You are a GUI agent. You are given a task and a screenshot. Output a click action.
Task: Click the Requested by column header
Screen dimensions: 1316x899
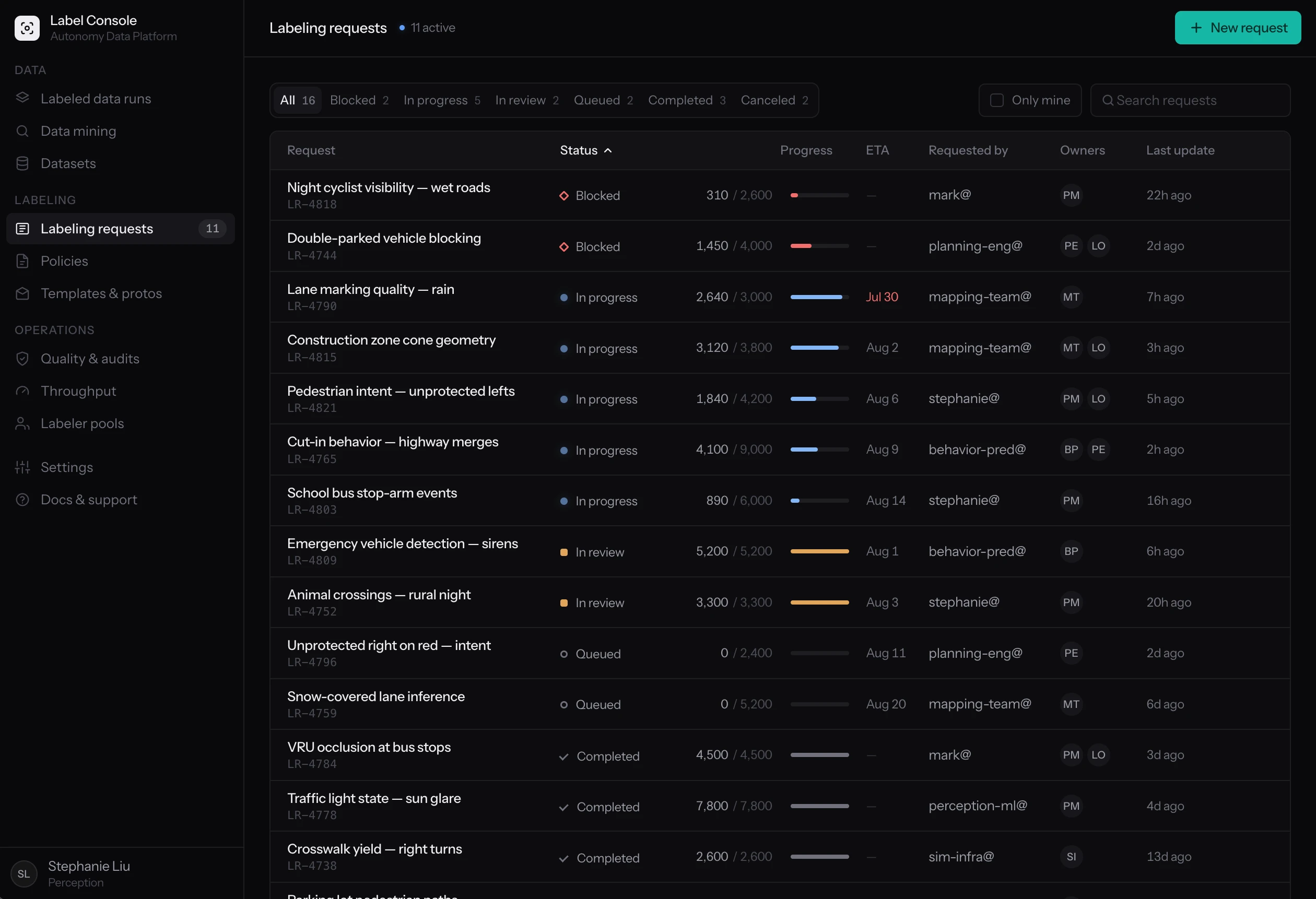pos(968,150)
